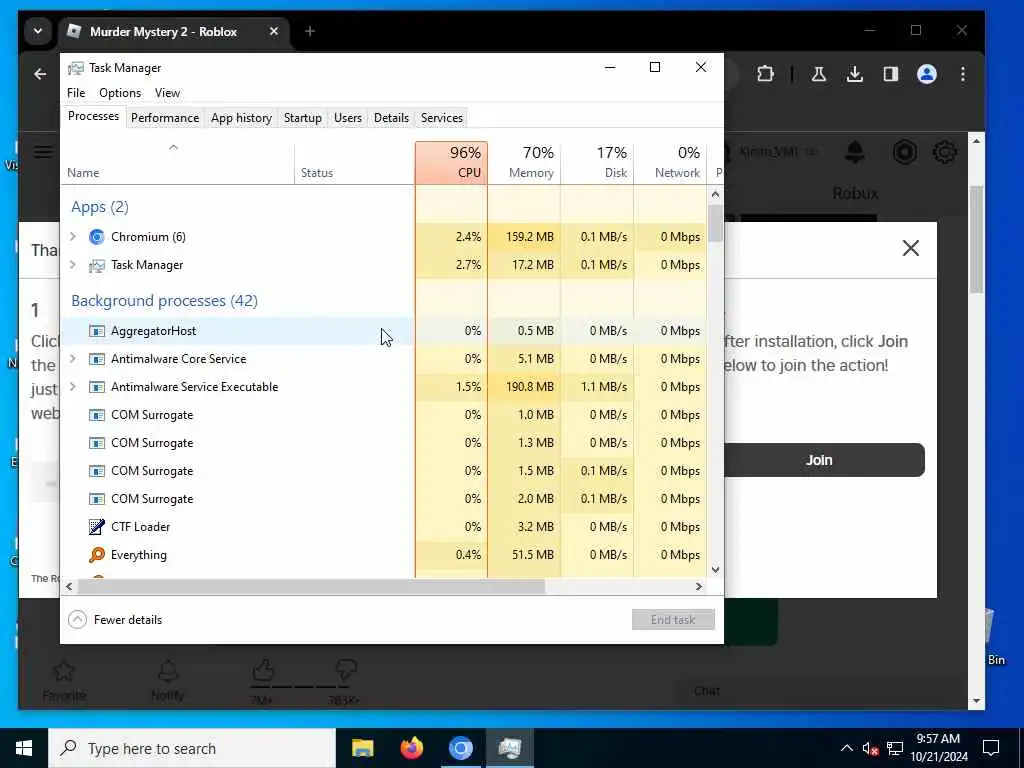Click Task Manager vertical scroll down arrow
The image size is (1024, 768).
[x=715, y=569]
